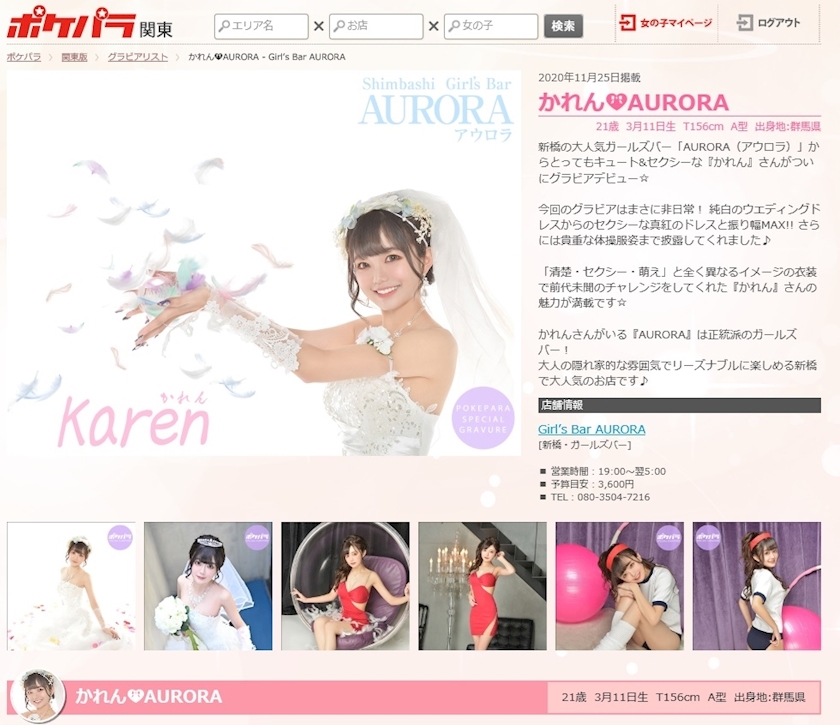Open thumbnail of red dress beside chandelier
Image resolution: width=840 pixels, height=725 pixels.
pyautogui.click(x=482, y=586)
